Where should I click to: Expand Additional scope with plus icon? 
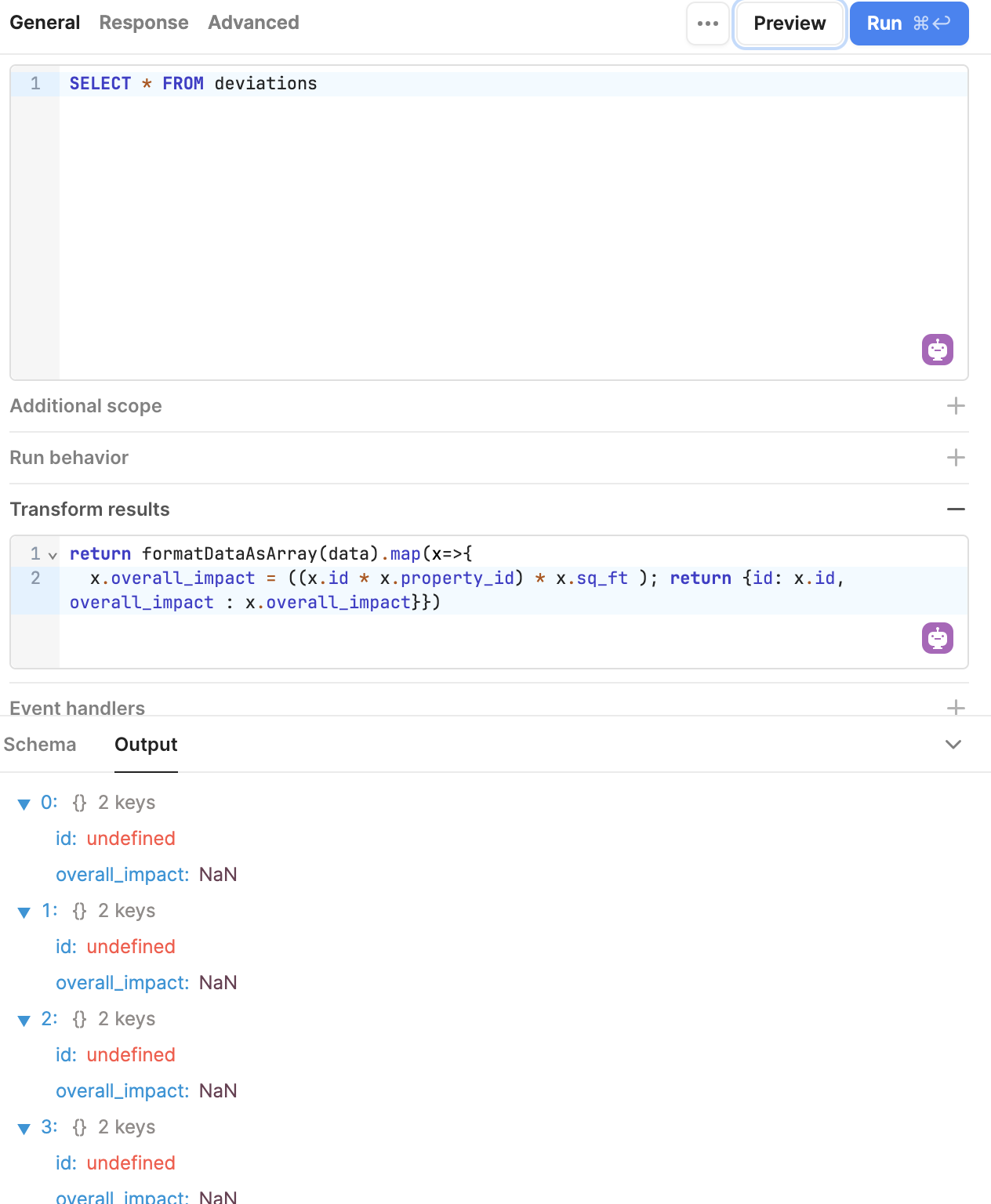(956, 406)
